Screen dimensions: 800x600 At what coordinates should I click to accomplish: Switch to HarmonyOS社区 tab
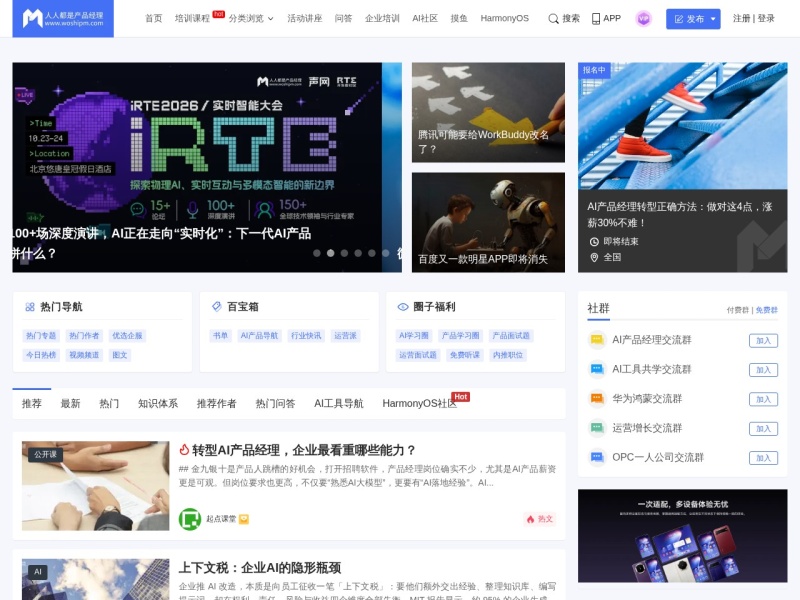[419, 404]
